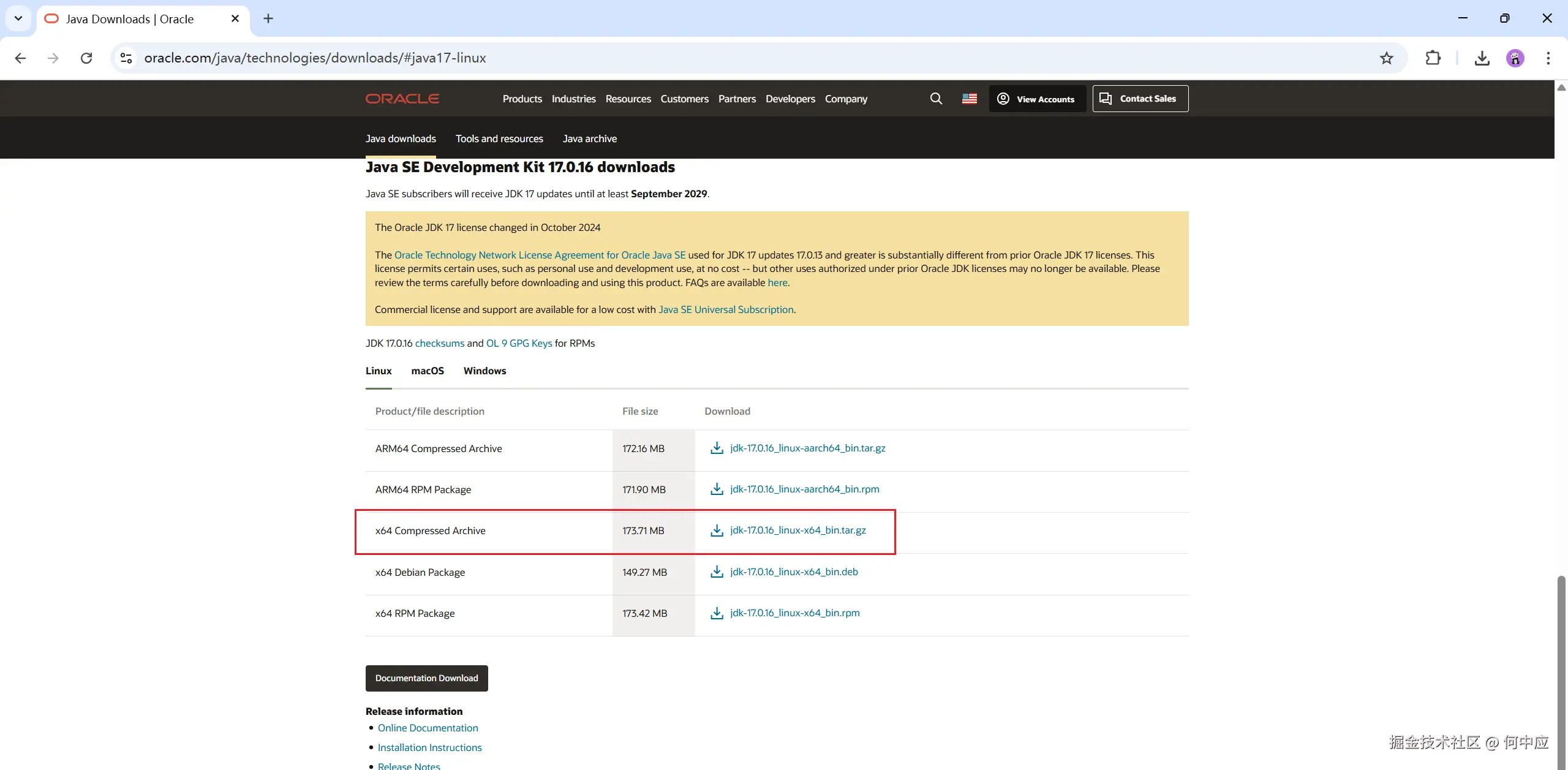Image resolution: width=1568 pixels, height=770 pixels.
Task: Open the Products navigation menu
Action: [x=522, y=99]
